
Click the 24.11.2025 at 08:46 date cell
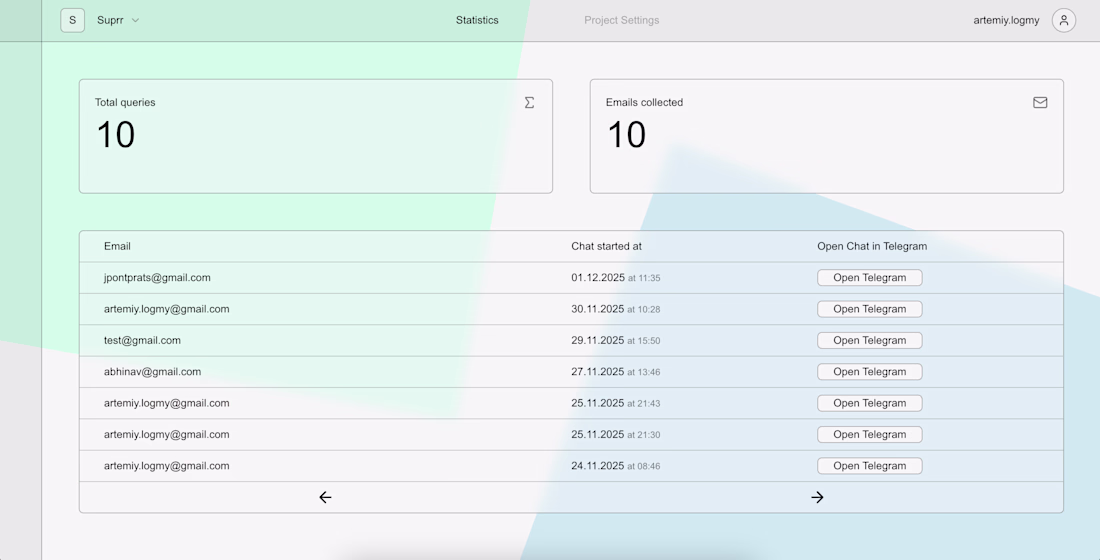(616, 466)
